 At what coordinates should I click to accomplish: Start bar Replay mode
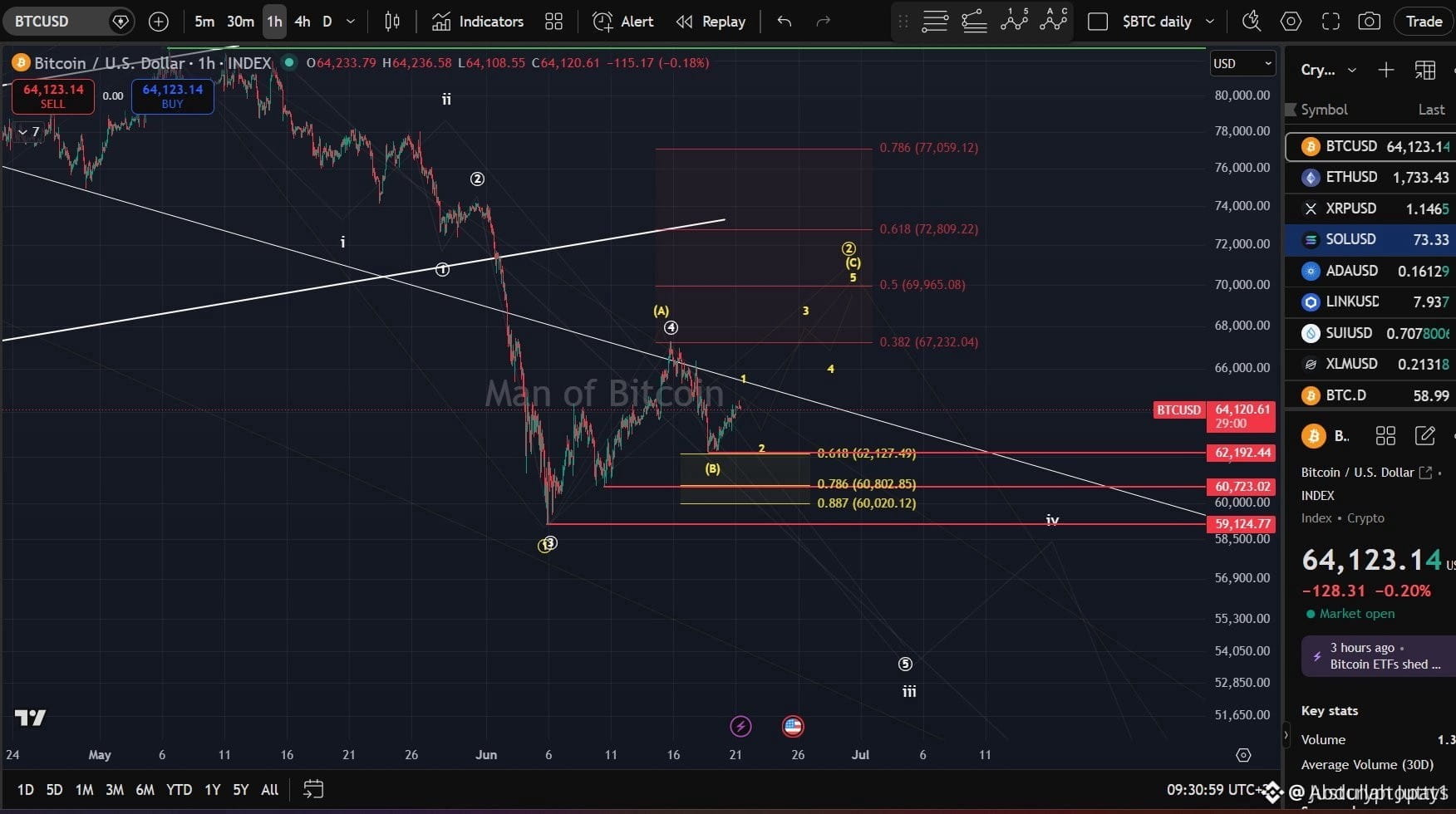coord(711,22)
